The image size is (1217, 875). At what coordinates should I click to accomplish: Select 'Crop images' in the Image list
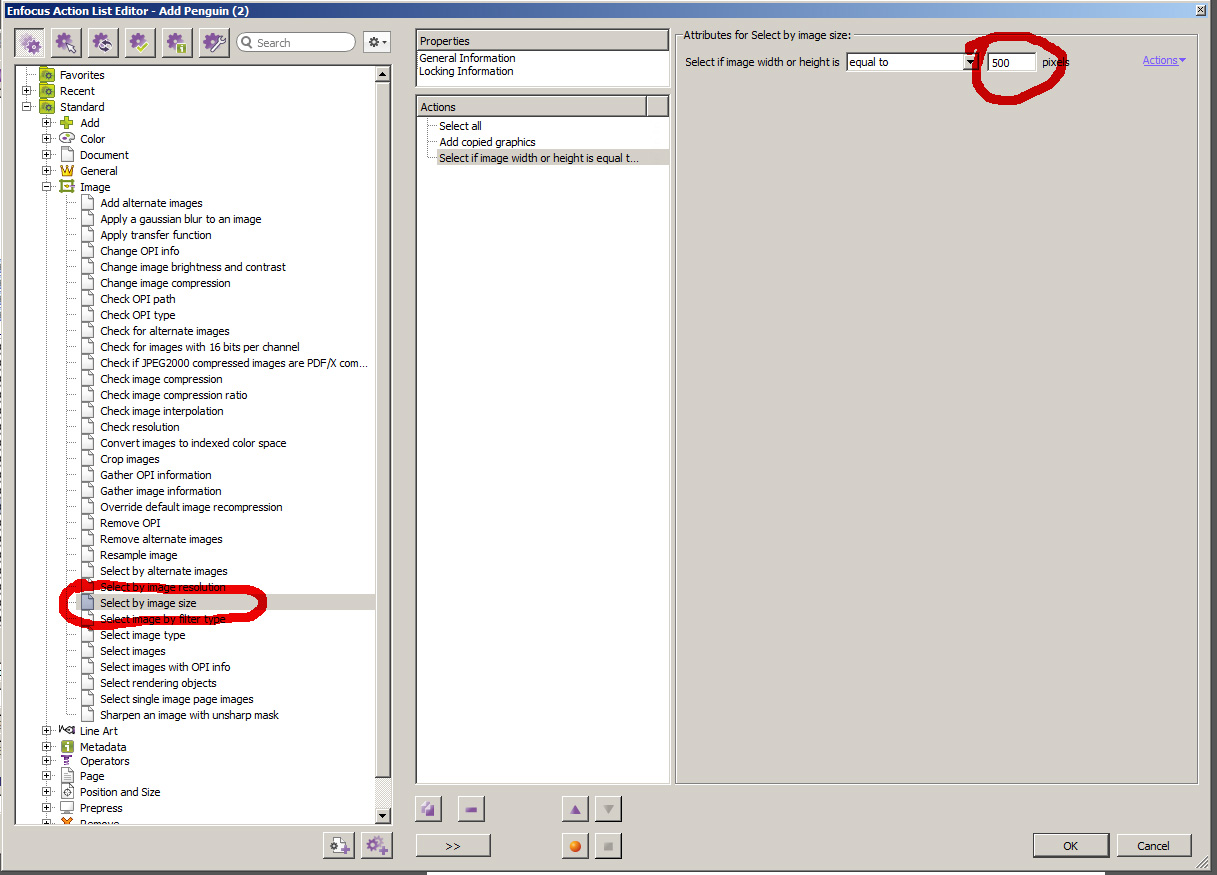(130, 459)
